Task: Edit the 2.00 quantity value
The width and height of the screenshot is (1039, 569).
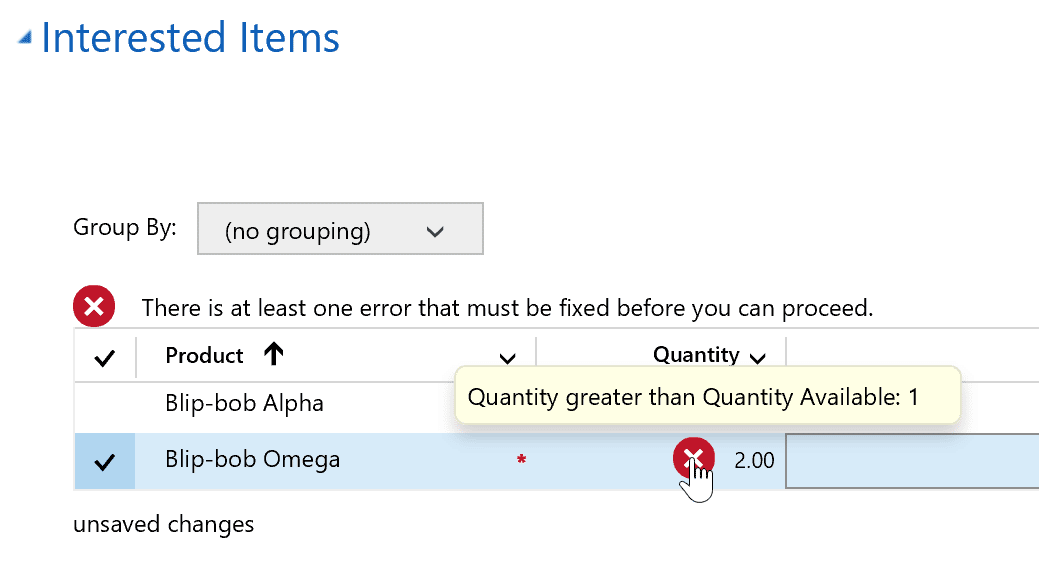Action: (754, 460)
